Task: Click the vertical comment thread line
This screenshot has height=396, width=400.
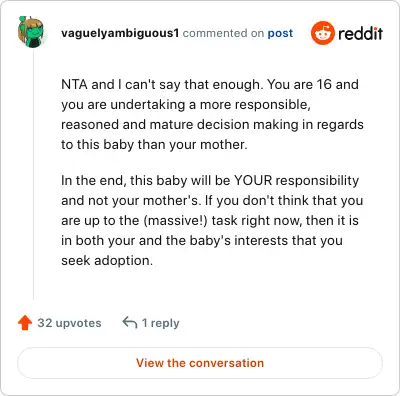Action: (x=33, y=175)
